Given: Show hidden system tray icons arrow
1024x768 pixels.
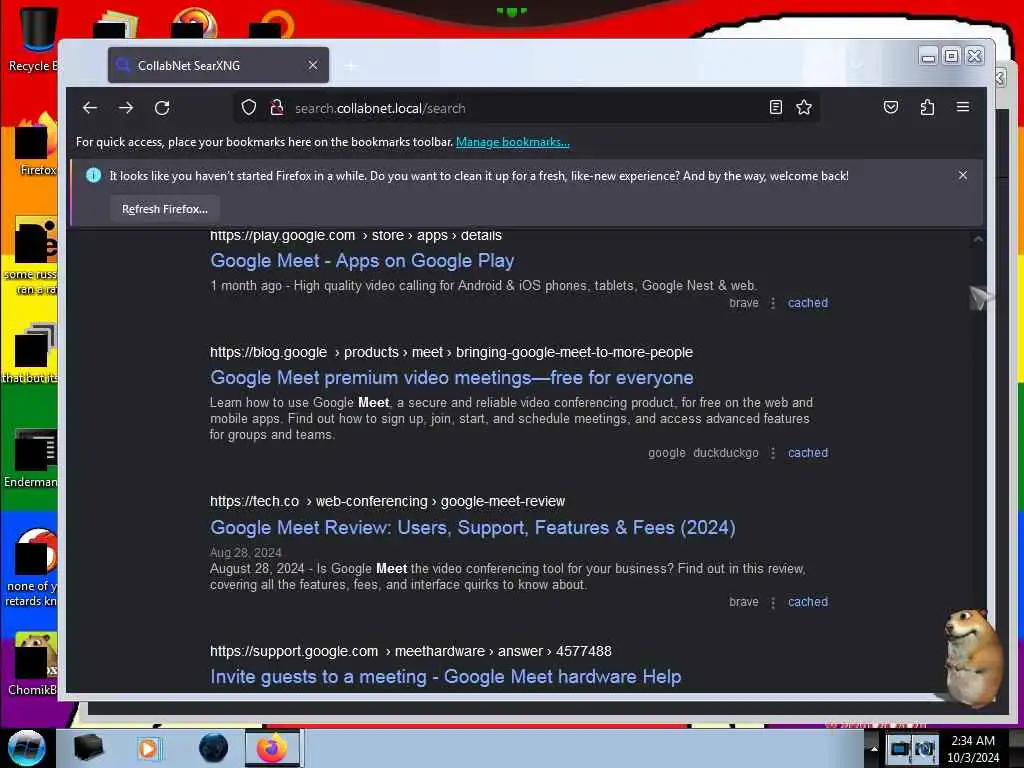Looking at the screenshot, I should click(x=874, y=748).
